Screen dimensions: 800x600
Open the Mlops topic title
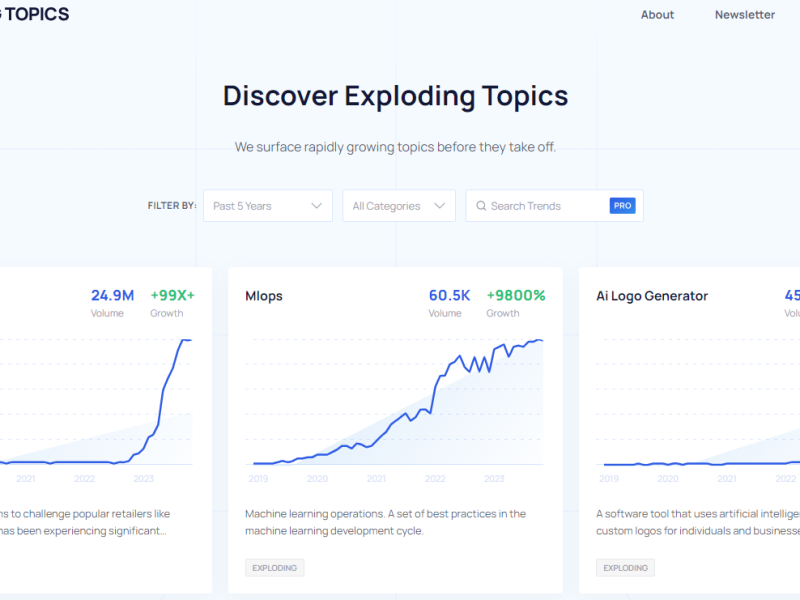coord(264,296)
